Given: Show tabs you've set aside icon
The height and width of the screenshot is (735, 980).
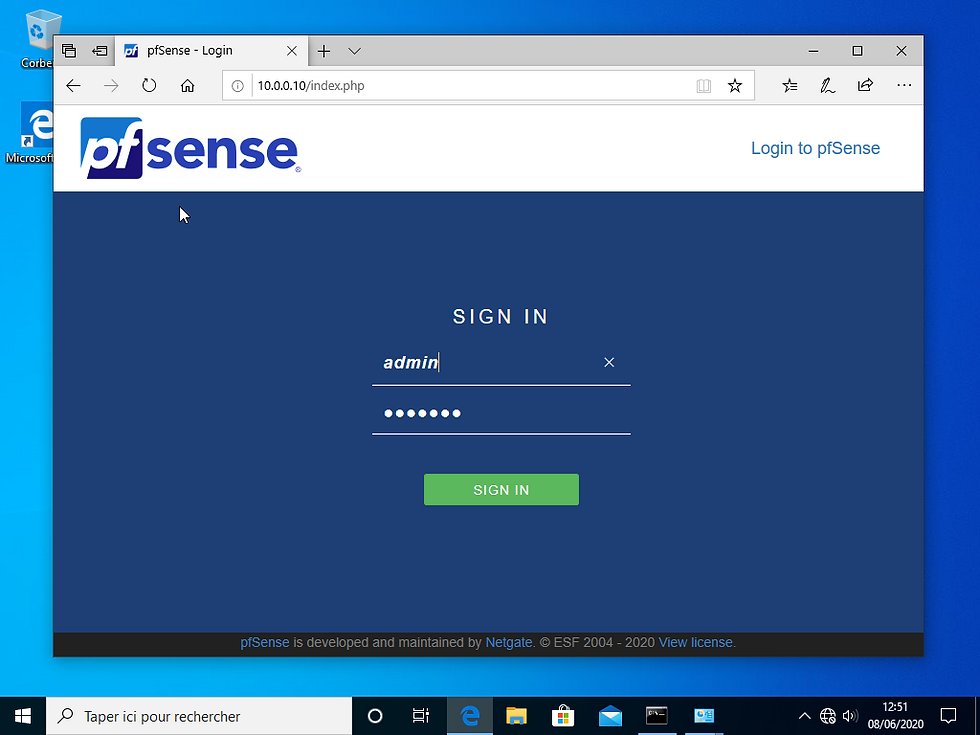Looking at the screenshot, I should [x=69, y=51].
